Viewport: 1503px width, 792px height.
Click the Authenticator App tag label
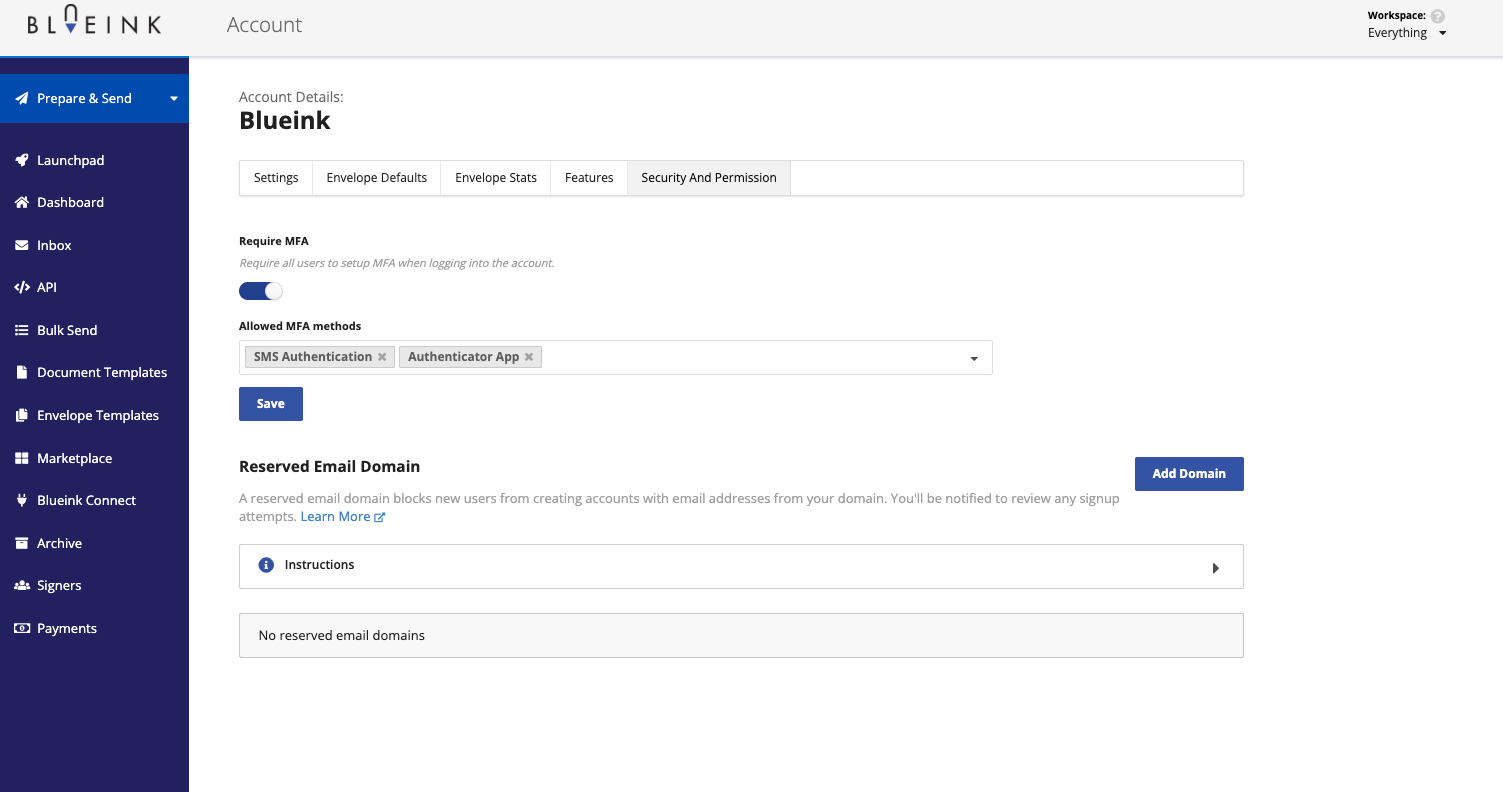464,357
